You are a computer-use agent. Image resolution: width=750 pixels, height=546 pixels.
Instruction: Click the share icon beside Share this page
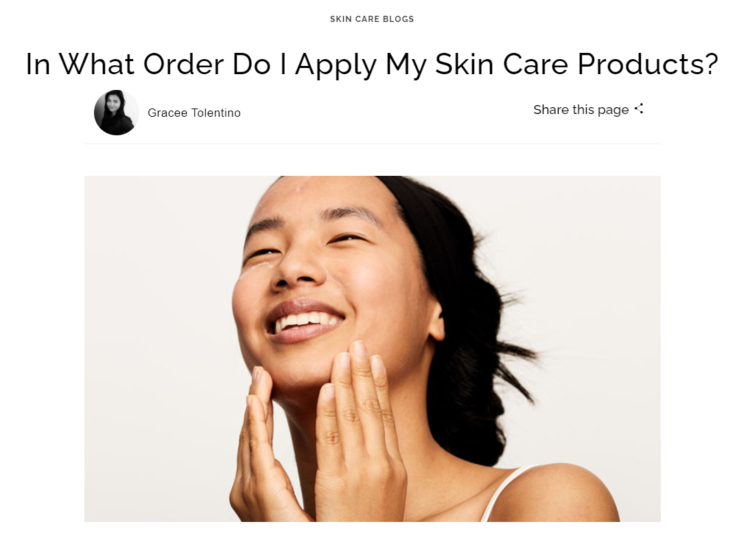(639, 109)
